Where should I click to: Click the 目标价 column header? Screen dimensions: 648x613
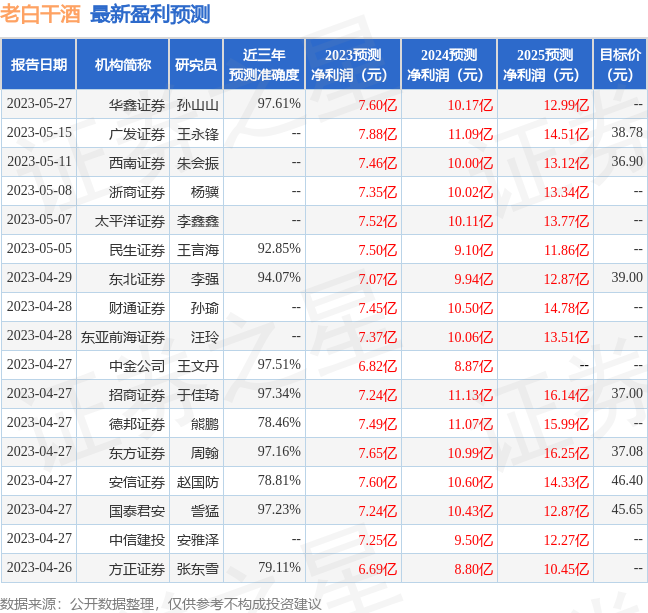pos(620,64)
